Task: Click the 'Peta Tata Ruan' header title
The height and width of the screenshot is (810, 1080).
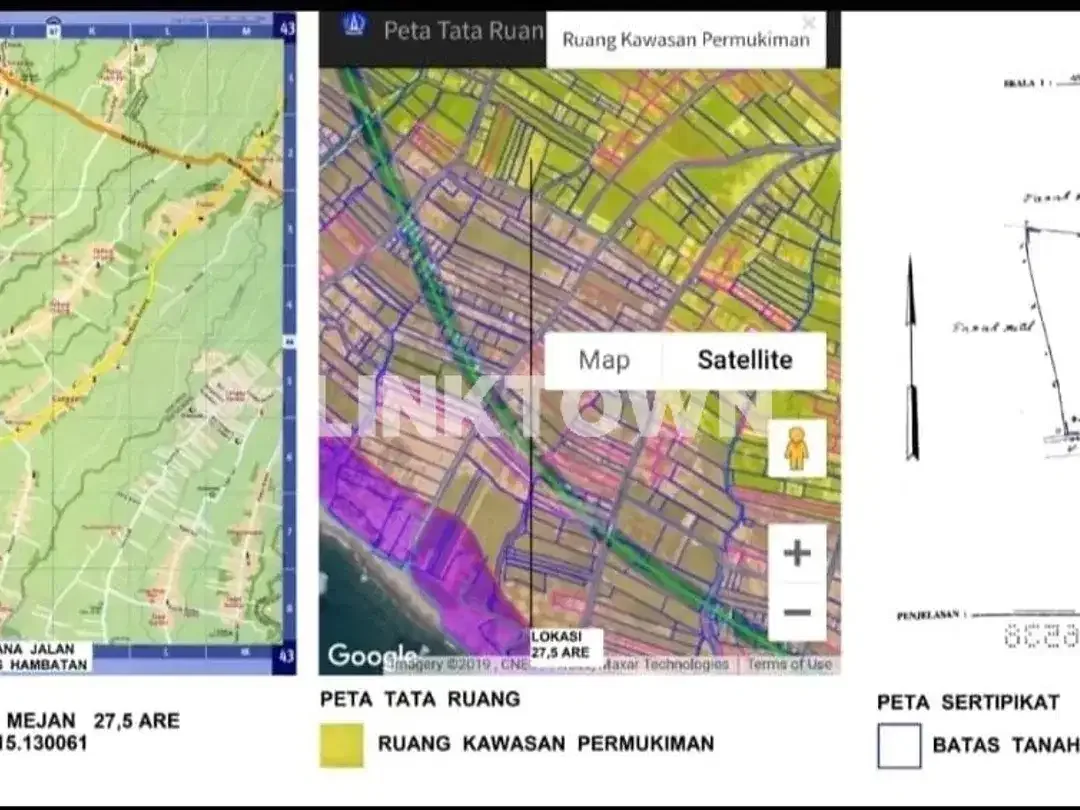Action: pyautogui.click(x=464, y=31)
